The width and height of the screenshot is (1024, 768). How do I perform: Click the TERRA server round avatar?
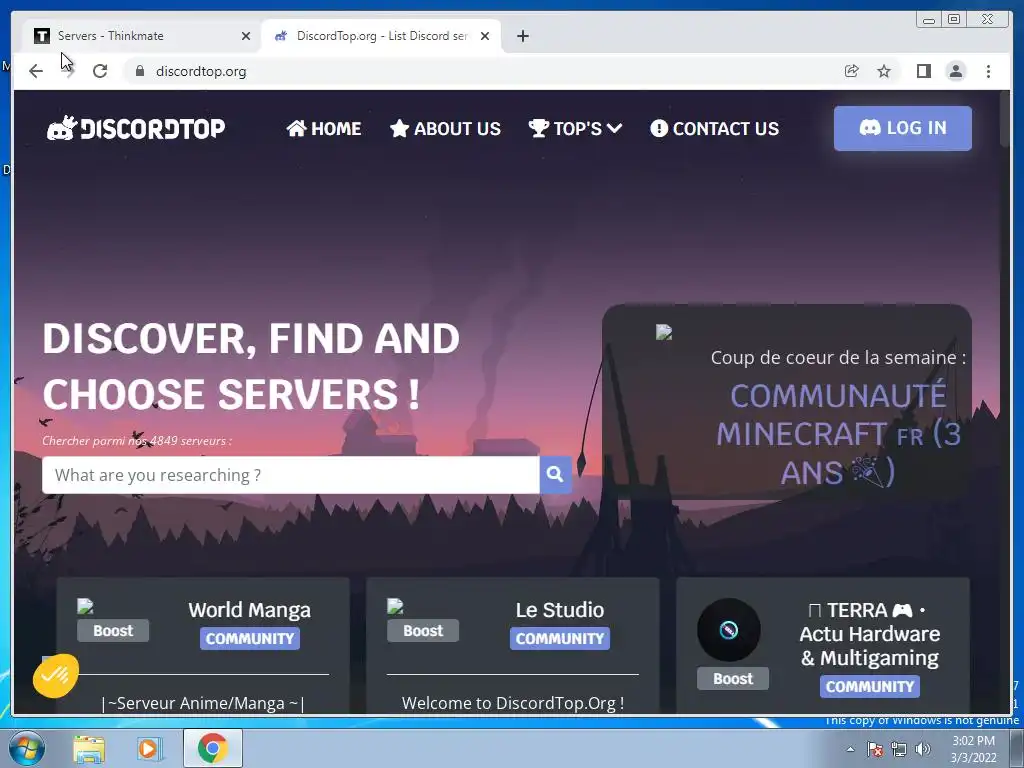(x=729, y=630)
